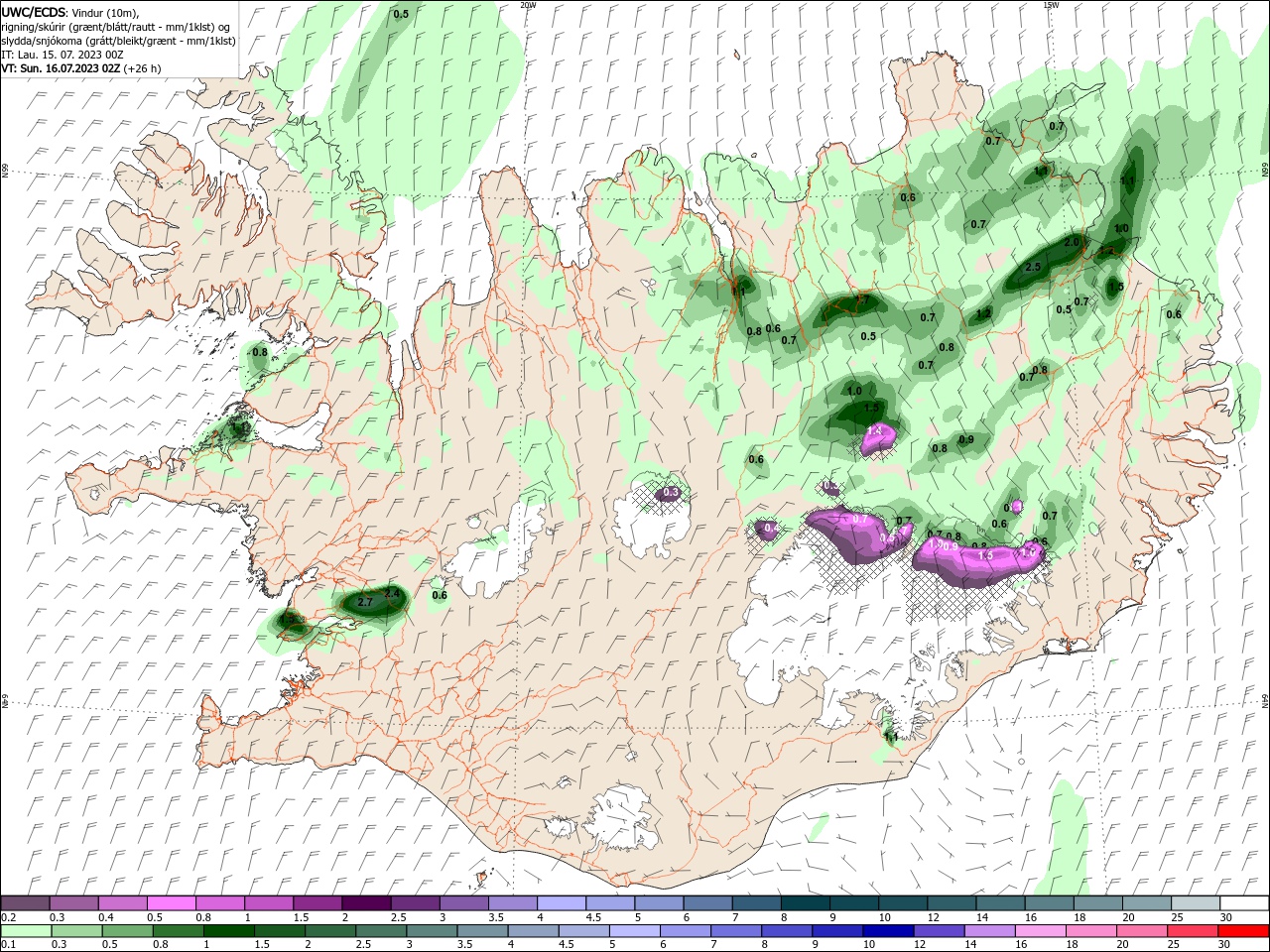This screenshot has width=1270, height=952.
Task: Pick the violet rain swatch starting at 14
Action: (x=987, y=931)
